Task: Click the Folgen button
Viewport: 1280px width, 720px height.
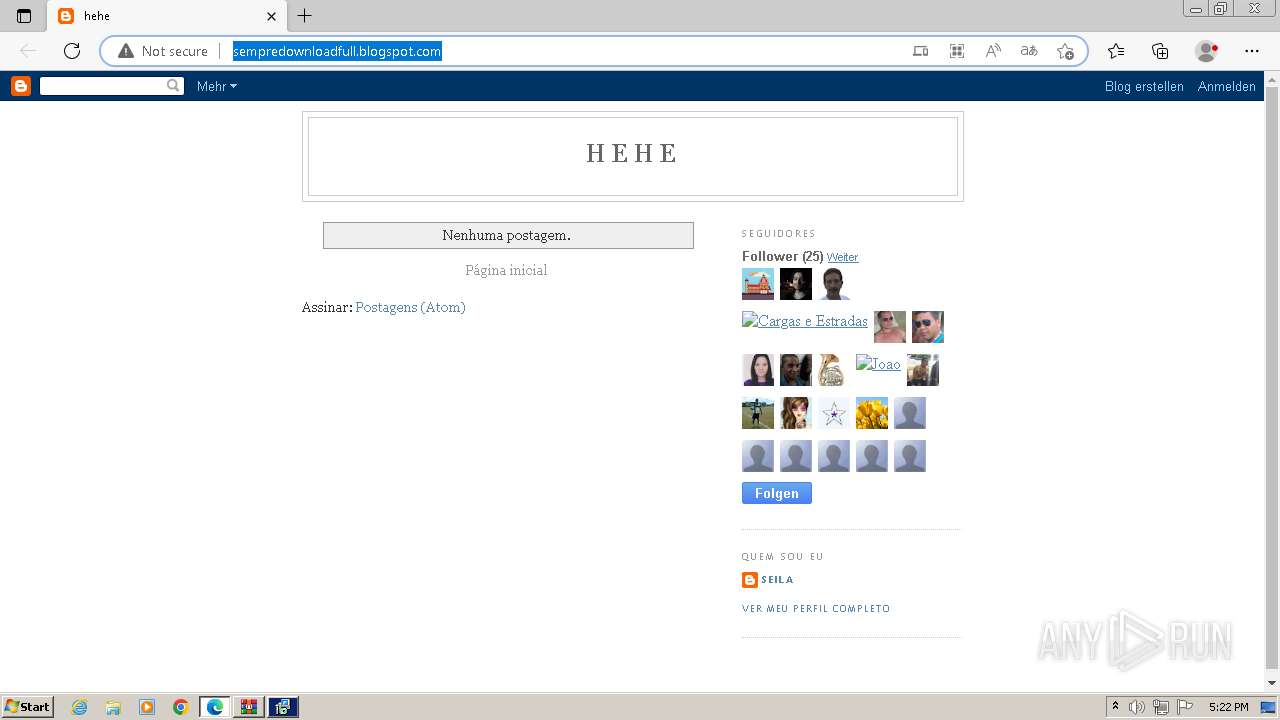Action: (777, 493)
